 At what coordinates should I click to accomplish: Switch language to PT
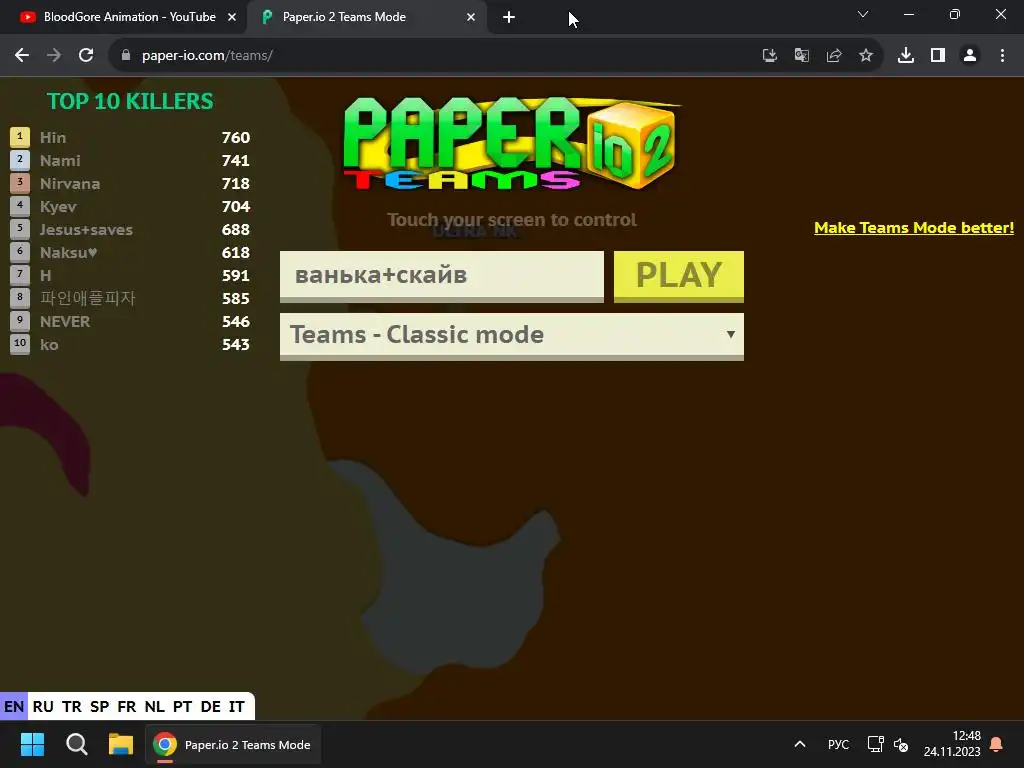point(182,707)
